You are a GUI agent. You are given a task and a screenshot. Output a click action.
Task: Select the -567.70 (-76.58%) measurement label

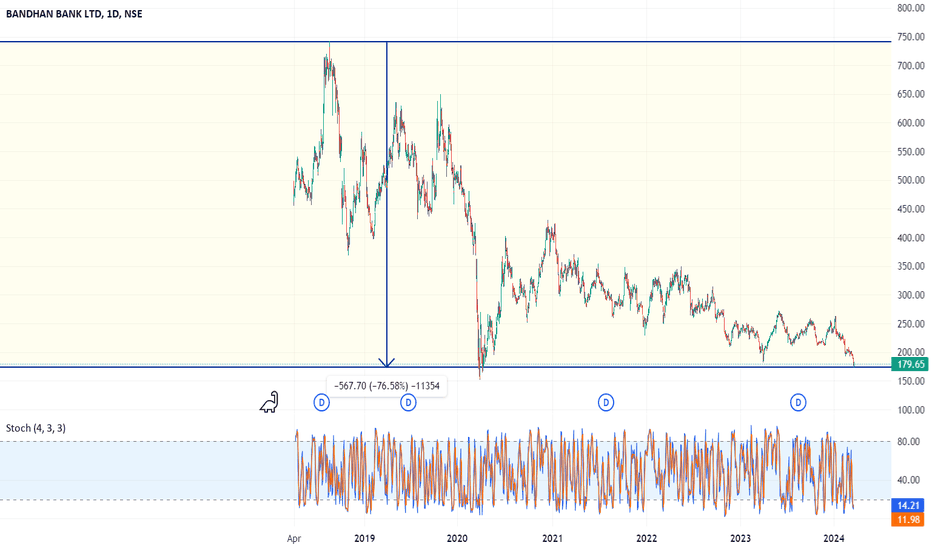[387, 386]
